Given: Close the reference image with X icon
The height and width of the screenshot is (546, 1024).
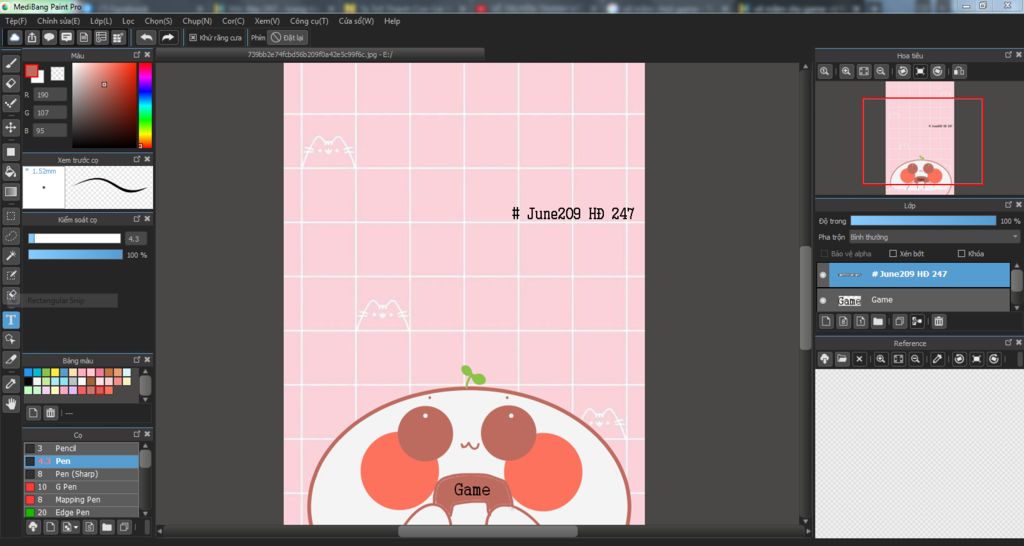Looking at the screenshot, I should pyautogui.click(x=859, y=359).
